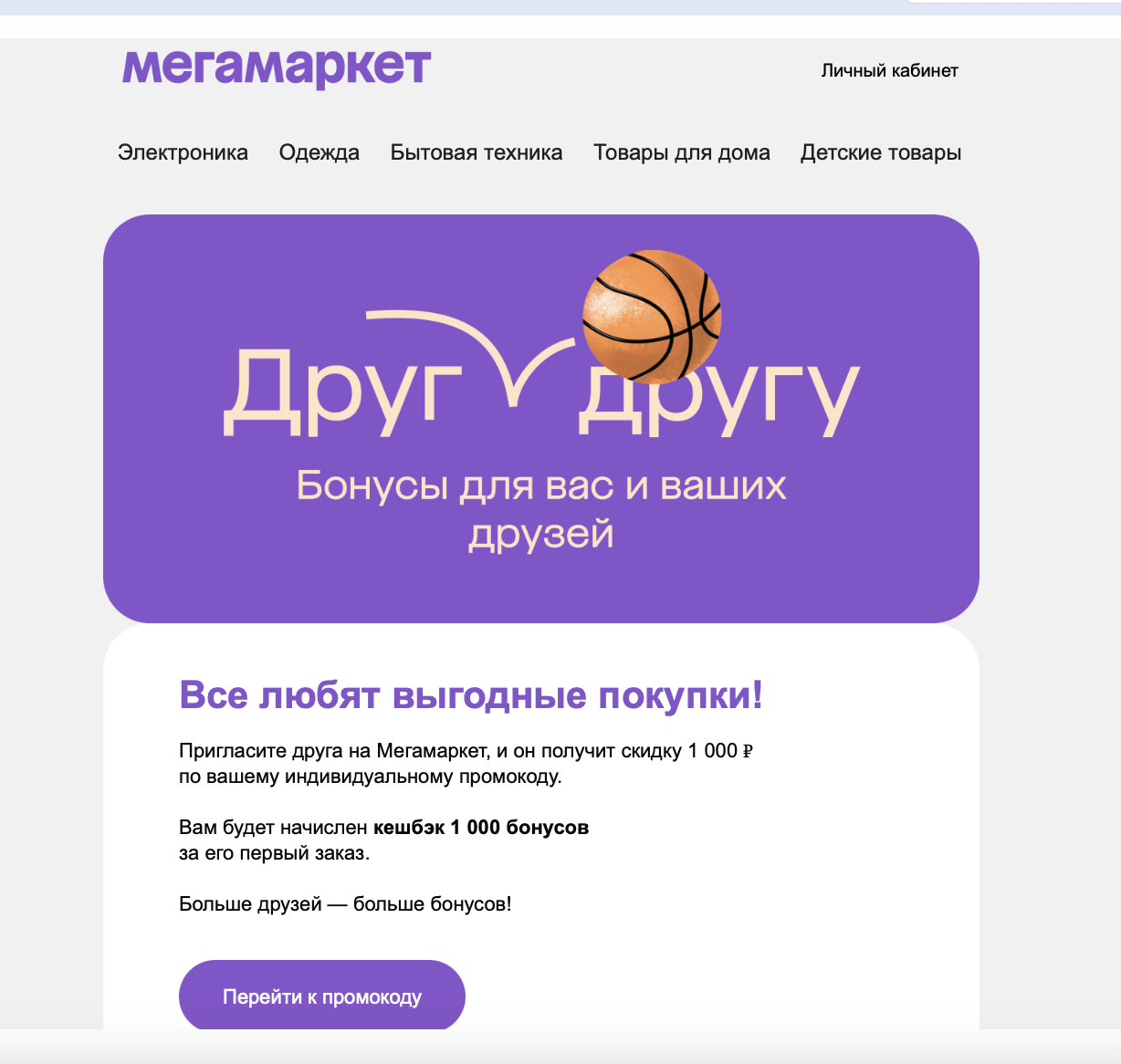Open the Электроника category
The width and height of the screenshot is (1121, 1064).
[183, 152]
